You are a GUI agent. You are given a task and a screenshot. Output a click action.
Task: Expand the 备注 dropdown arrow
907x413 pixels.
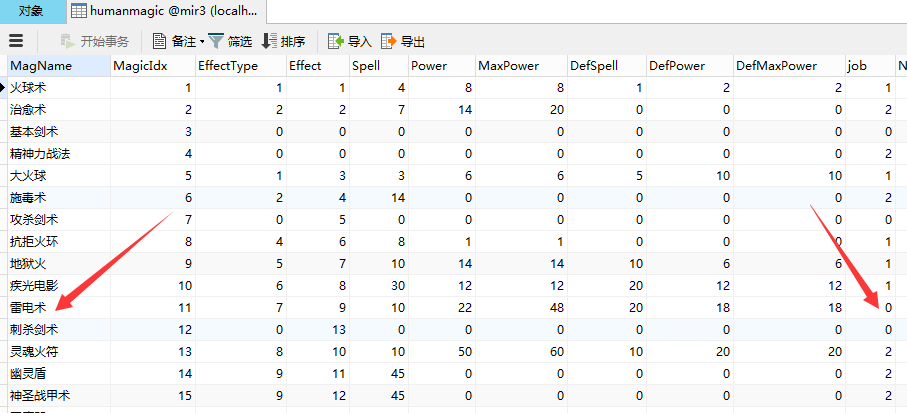[x=201, y=42]
